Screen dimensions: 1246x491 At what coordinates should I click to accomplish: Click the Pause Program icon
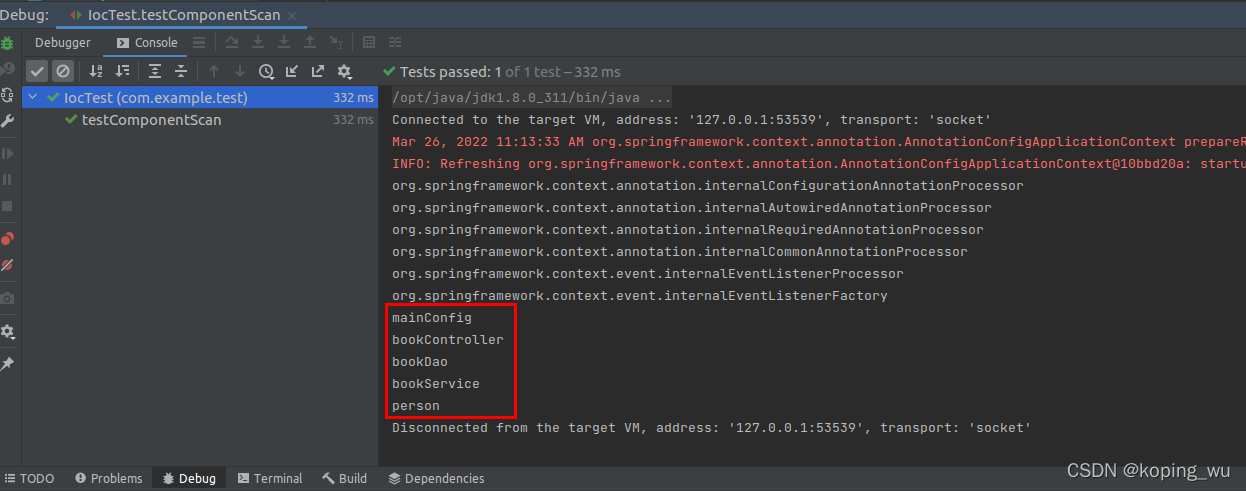coord(7,179)
